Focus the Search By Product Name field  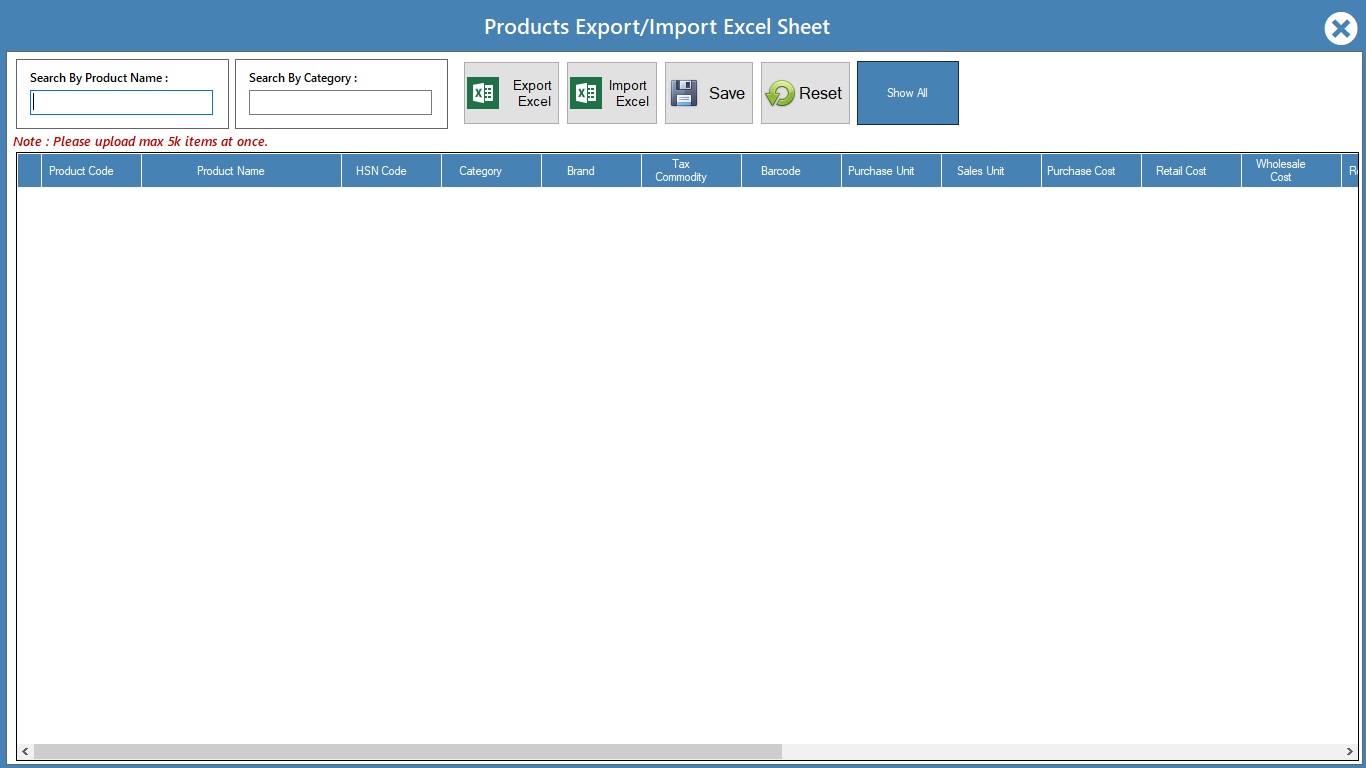click(x=122, y=103)
